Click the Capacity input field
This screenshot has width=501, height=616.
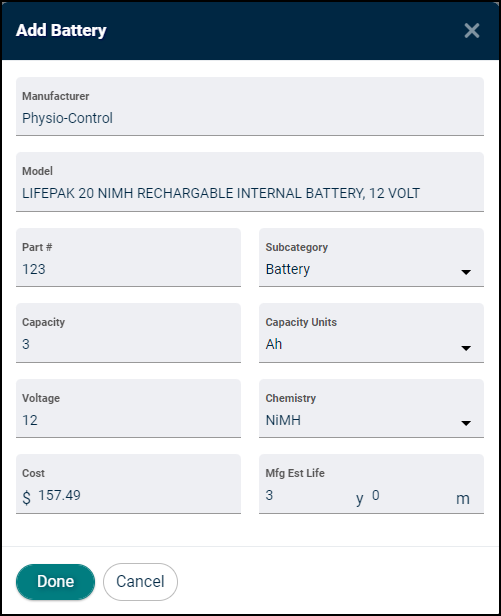(128, 333)
